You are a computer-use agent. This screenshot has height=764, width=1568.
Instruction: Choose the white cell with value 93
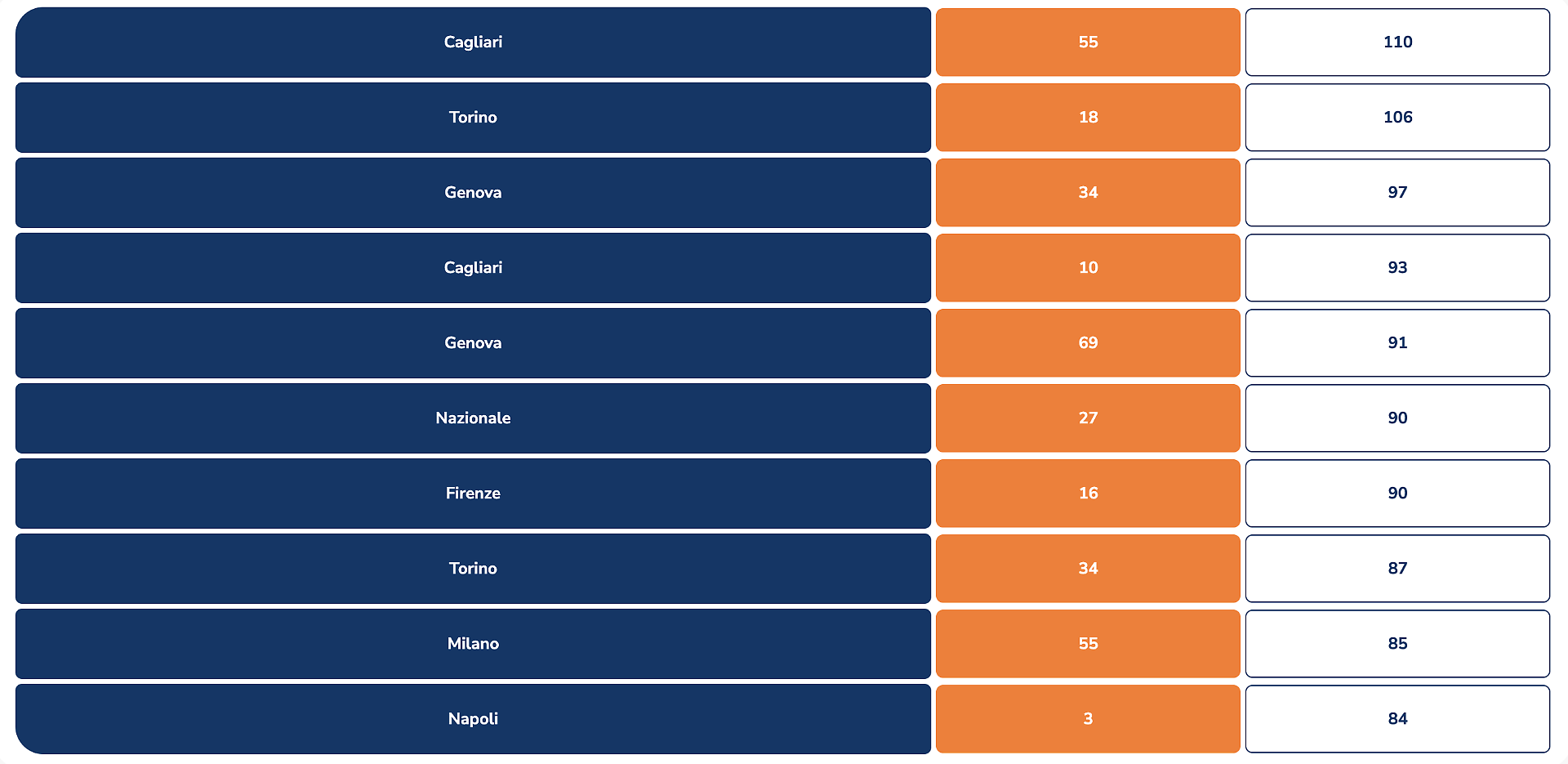click(x=1397, y=268)
